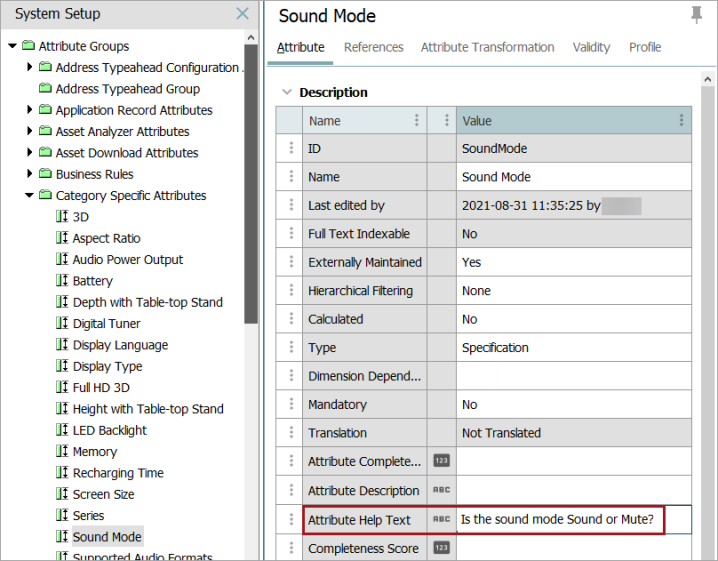
Task: Expand Asset Analyzer Attributes folder
Action: pyautogui.click(x=30, y=131)
